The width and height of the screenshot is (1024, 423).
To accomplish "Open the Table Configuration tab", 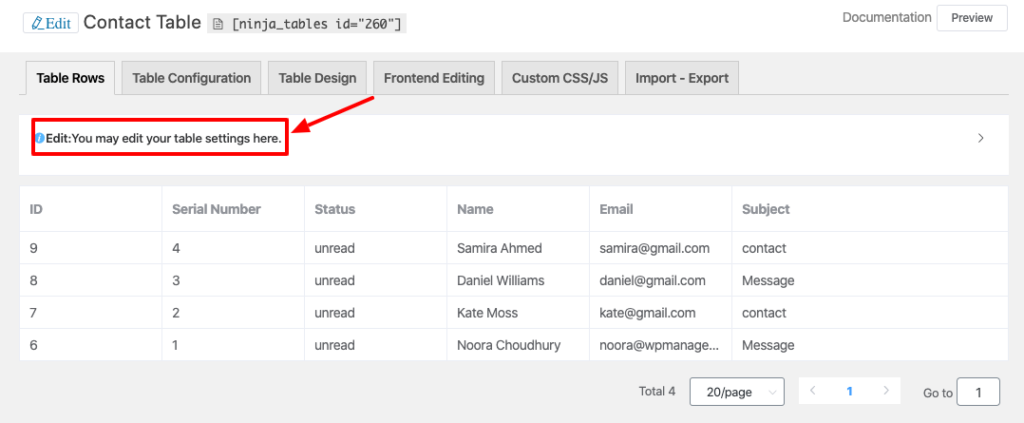I will (191, 78).
